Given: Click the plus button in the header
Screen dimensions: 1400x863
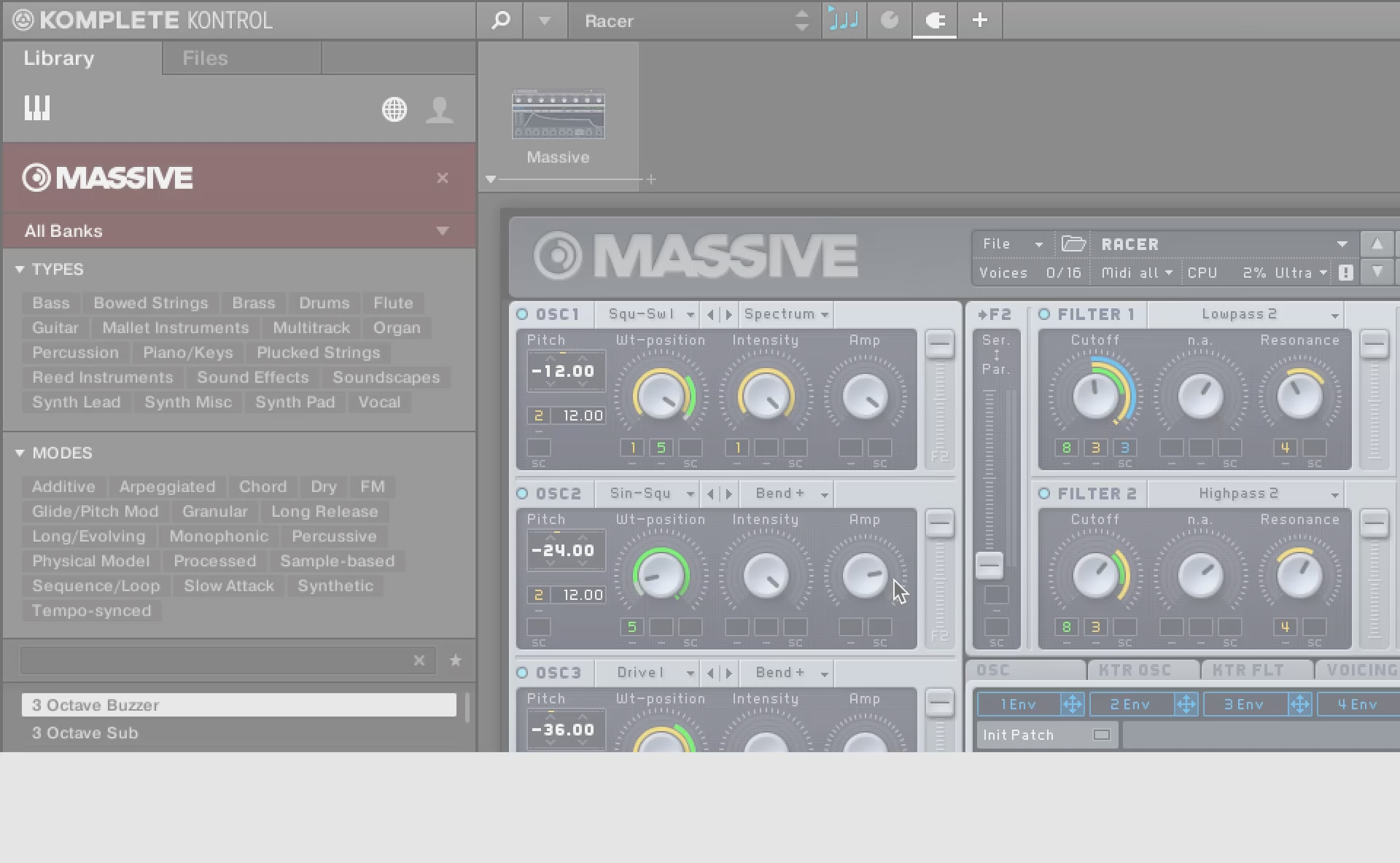Looking at the screenshot, I should click(x=980, y=20).
